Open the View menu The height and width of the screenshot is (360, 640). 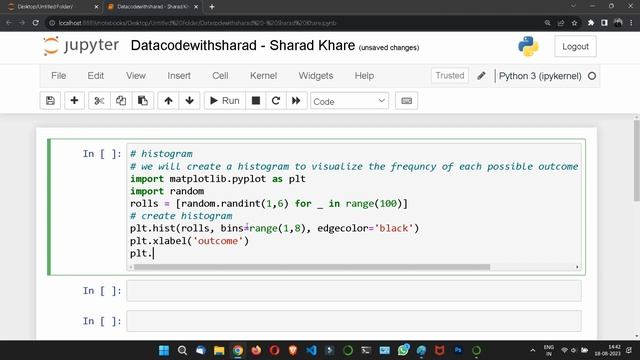tap(136, 76)
